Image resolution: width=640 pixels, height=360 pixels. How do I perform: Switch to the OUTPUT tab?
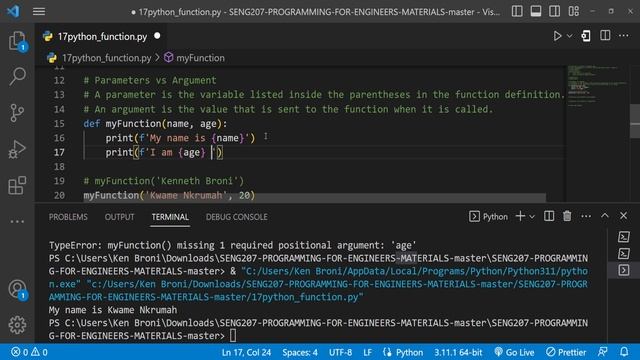(119, 217)
